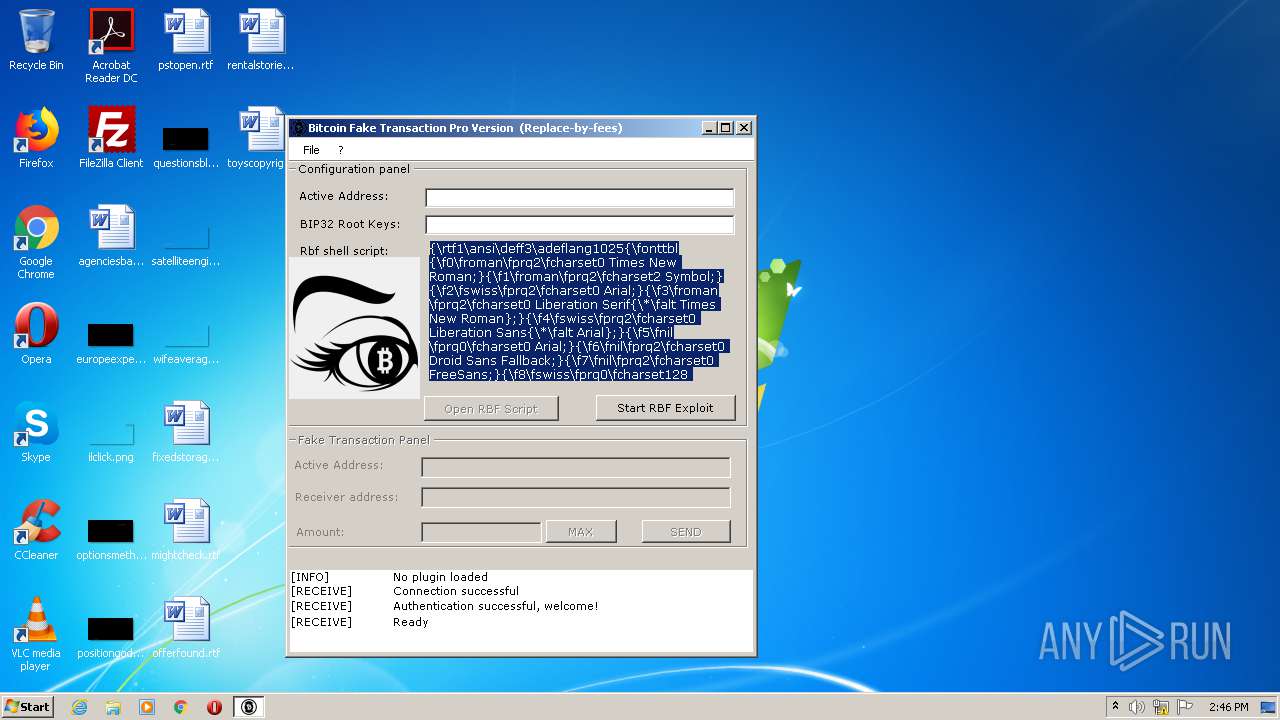Click the Bitcoin app taskbar button
Viewport: 1280px width, 720px height.
pos(249,707)
